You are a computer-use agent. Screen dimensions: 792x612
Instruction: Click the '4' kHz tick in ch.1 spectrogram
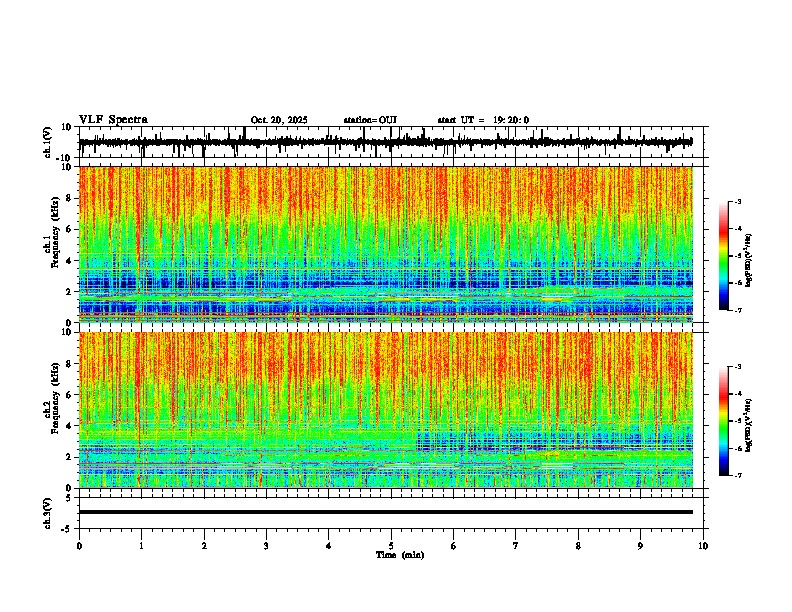click(70, 261)
